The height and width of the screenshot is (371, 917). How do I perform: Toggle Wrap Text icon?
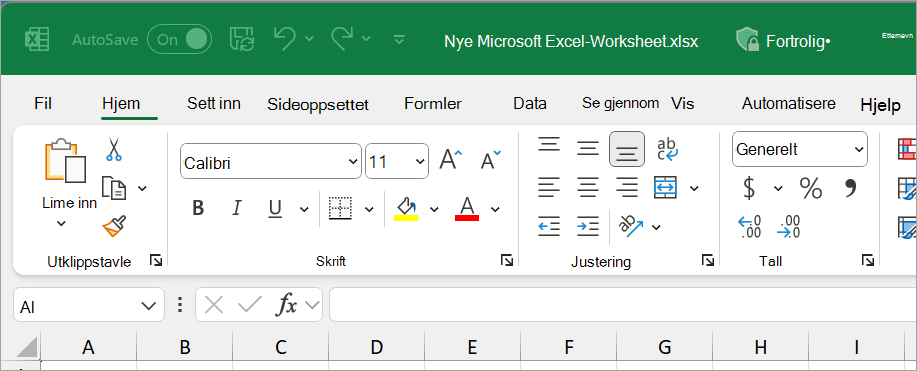(667, 149)
